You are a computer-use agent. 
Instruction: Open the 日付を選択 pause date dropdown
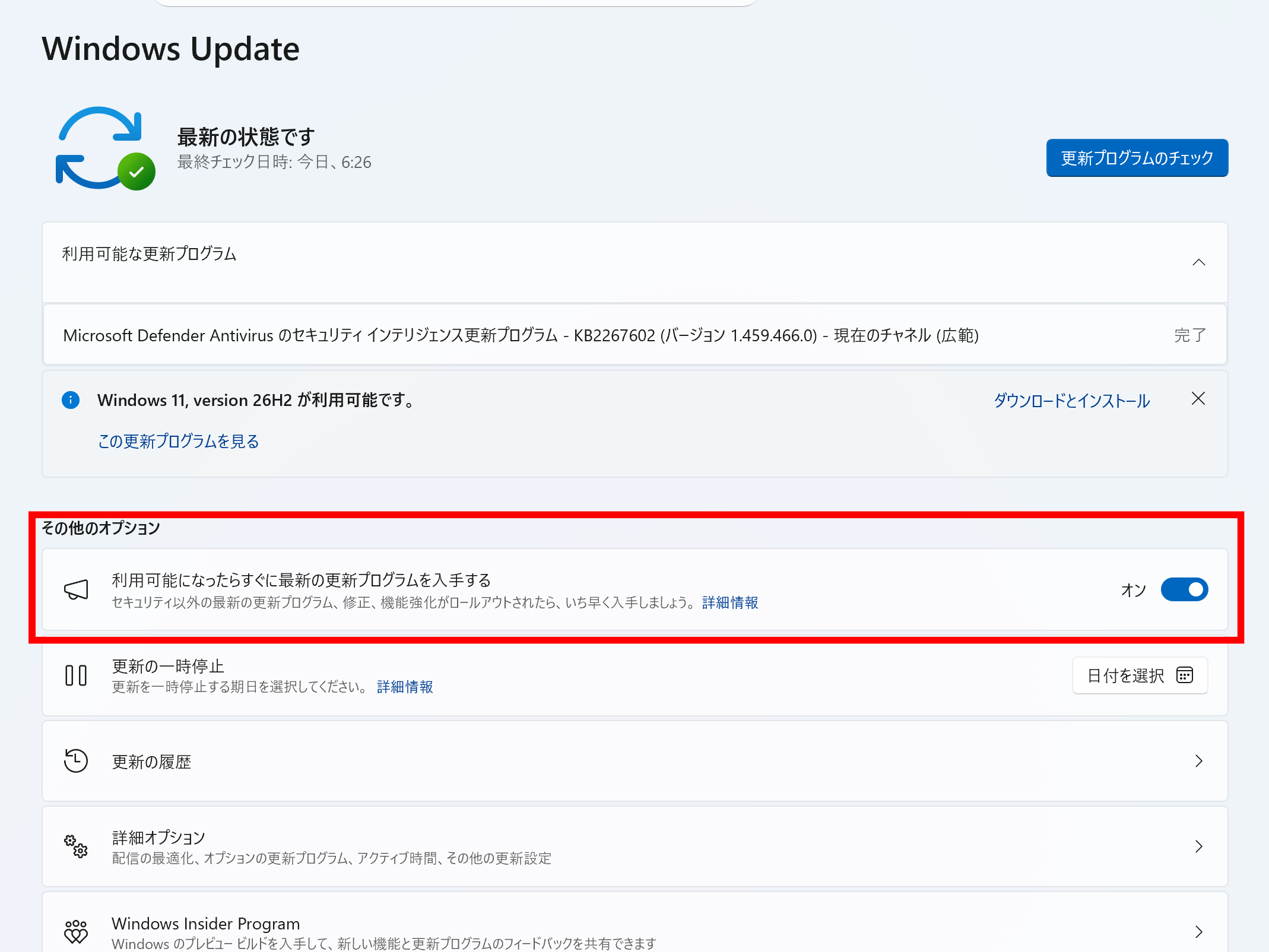1140,675
